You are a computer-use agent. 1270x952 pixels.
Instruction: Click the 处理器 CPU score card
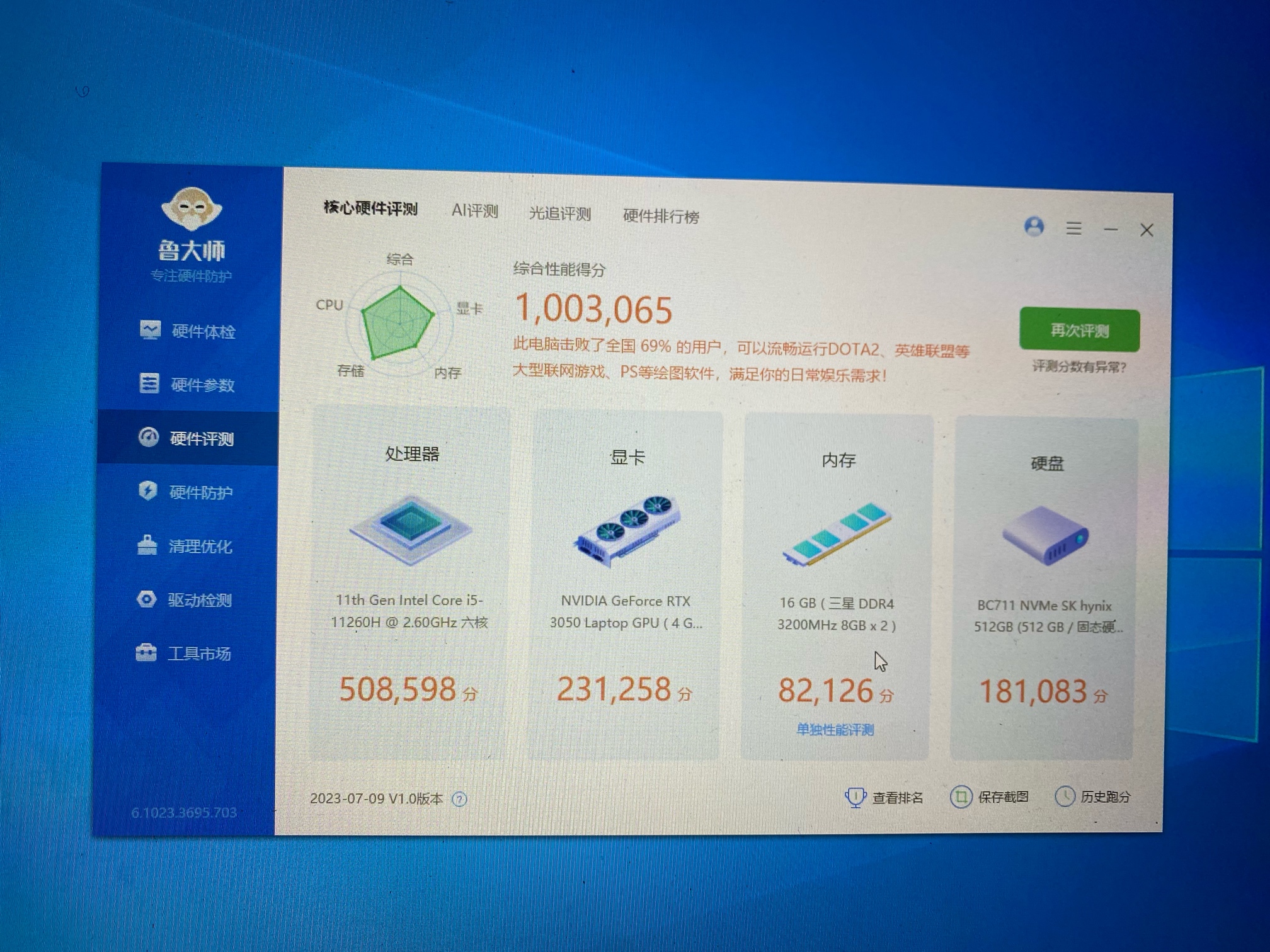[x=409, y=582]
